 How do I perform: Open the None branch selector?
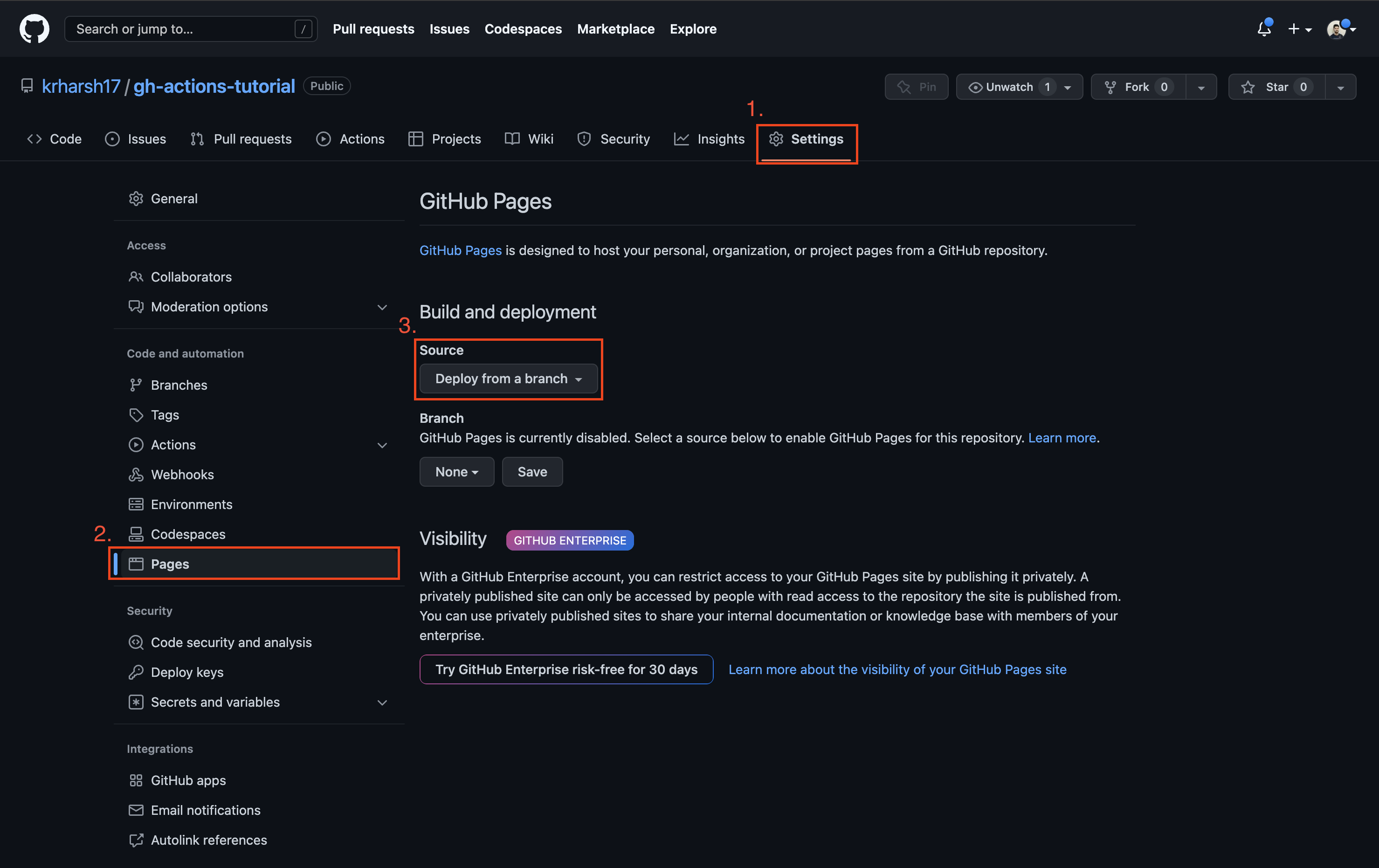point(456,472)
